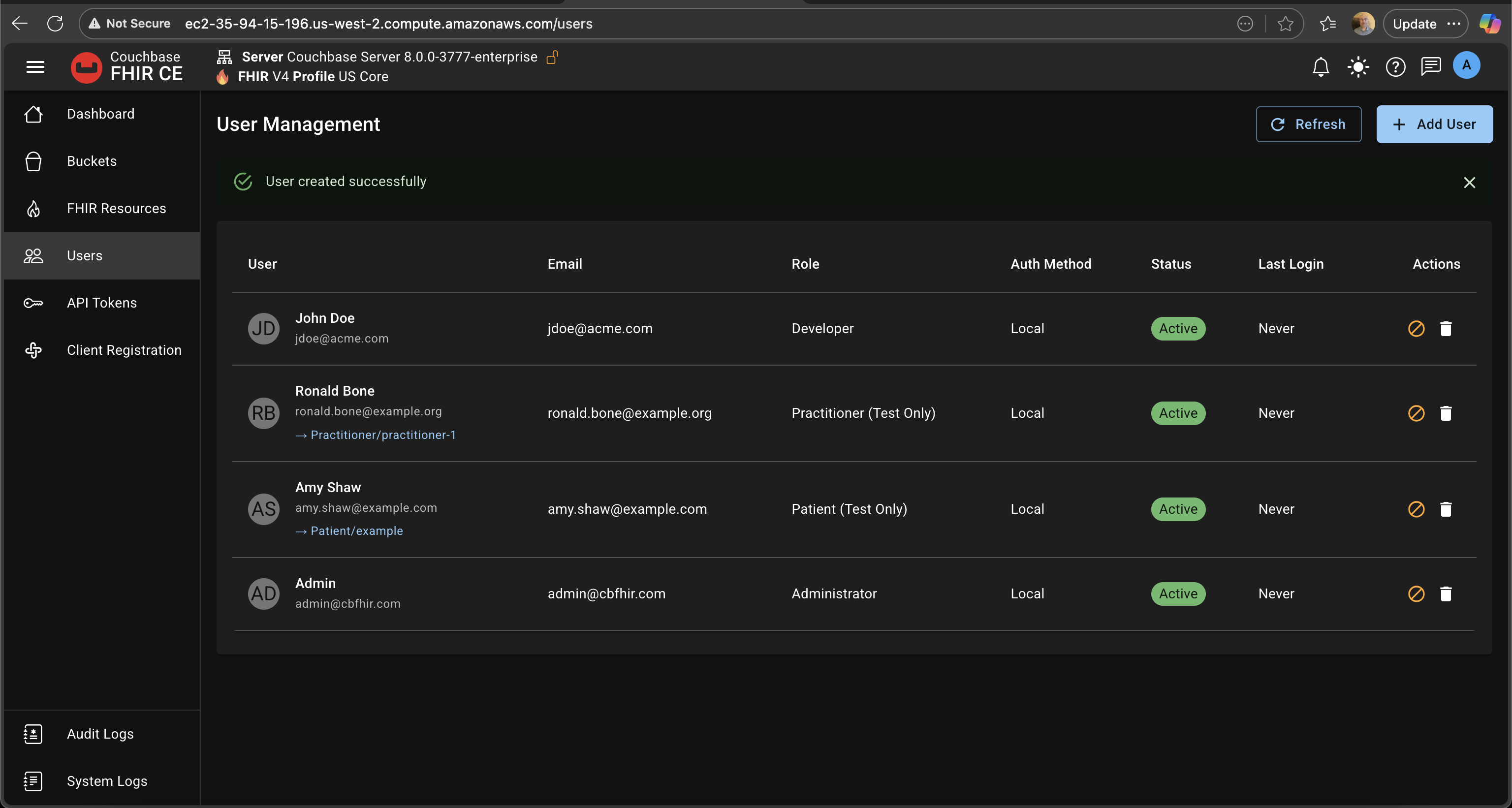Viewport: 1512px width, 808px height.
Task: Go to API Tokens in sidebar
Action: (x=101, y=303)
